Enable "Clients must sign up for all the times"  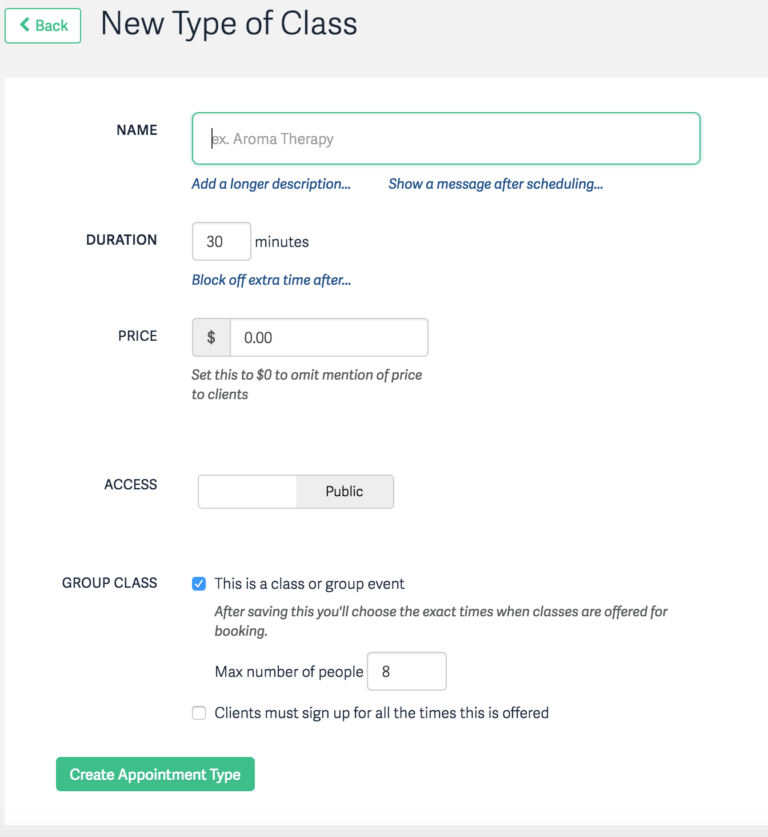pos(199,712)
